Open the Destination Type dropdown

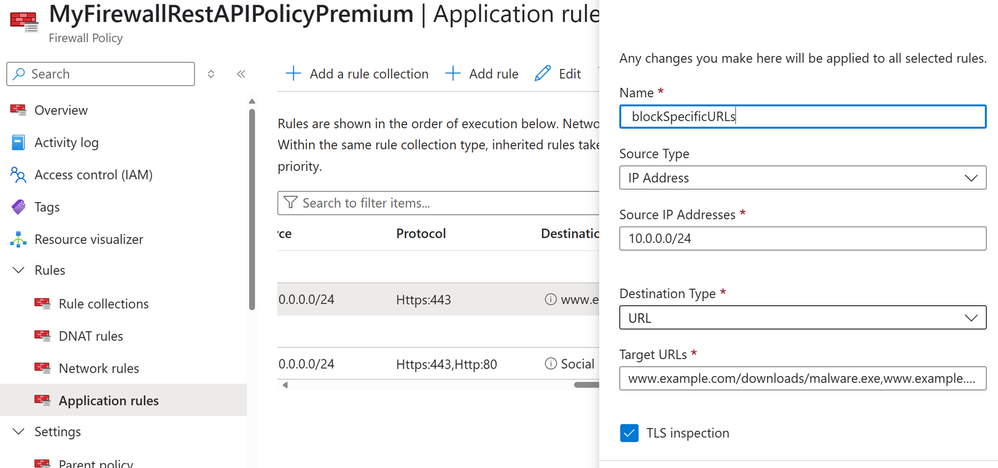tap(802, 318)
